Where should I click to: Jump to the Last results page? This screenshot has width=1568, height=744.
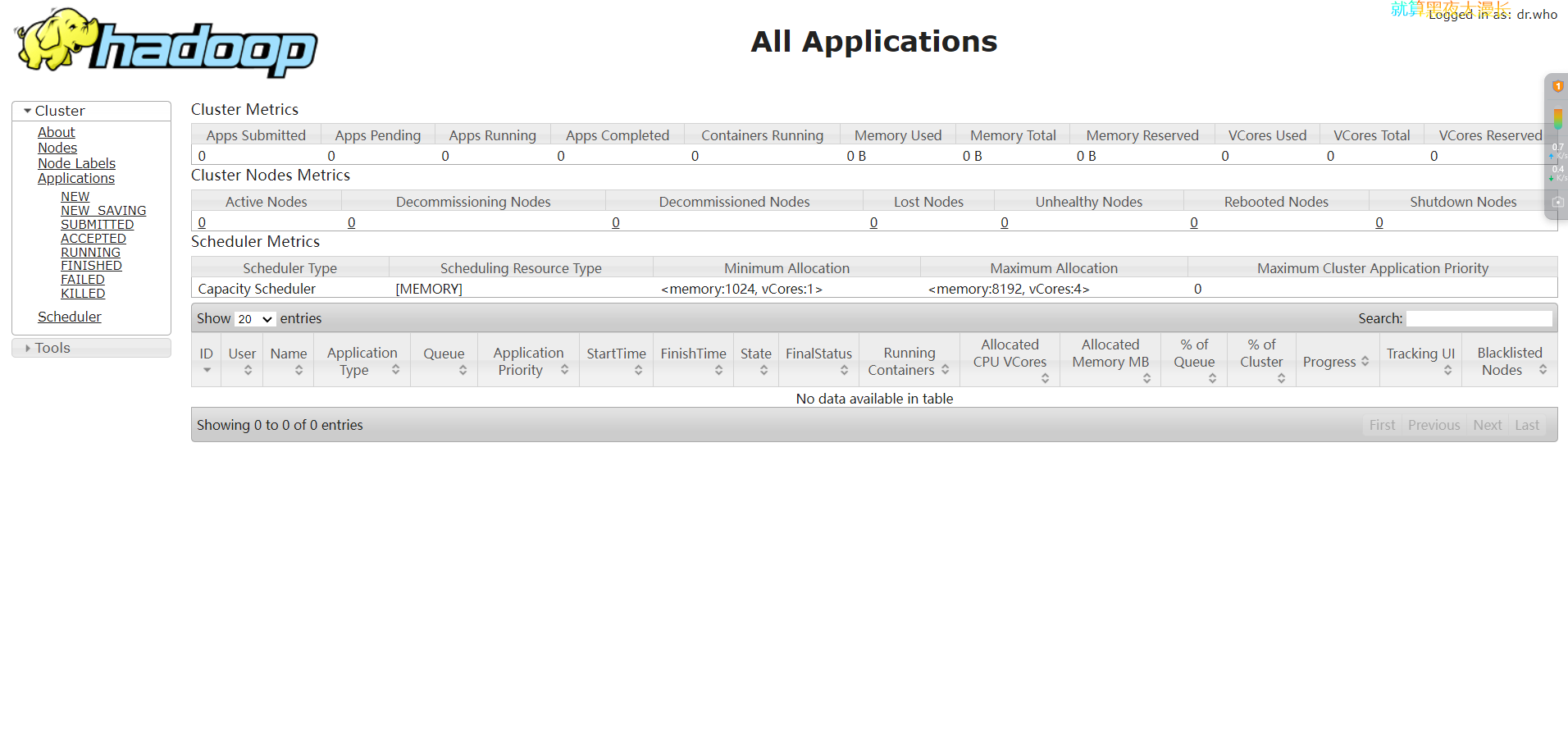pyautogui.click(x=1526, y=425)
